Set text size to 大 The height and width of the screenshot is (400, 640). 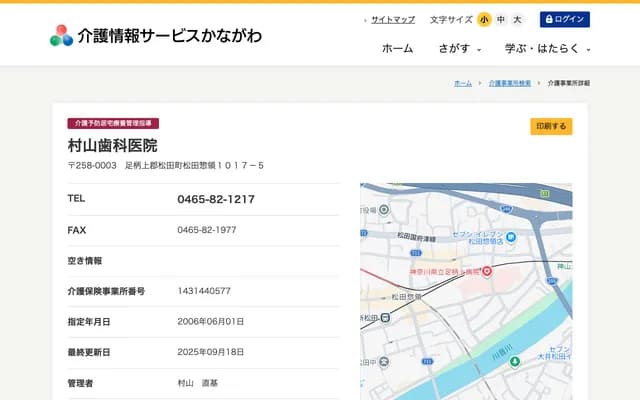517,20
